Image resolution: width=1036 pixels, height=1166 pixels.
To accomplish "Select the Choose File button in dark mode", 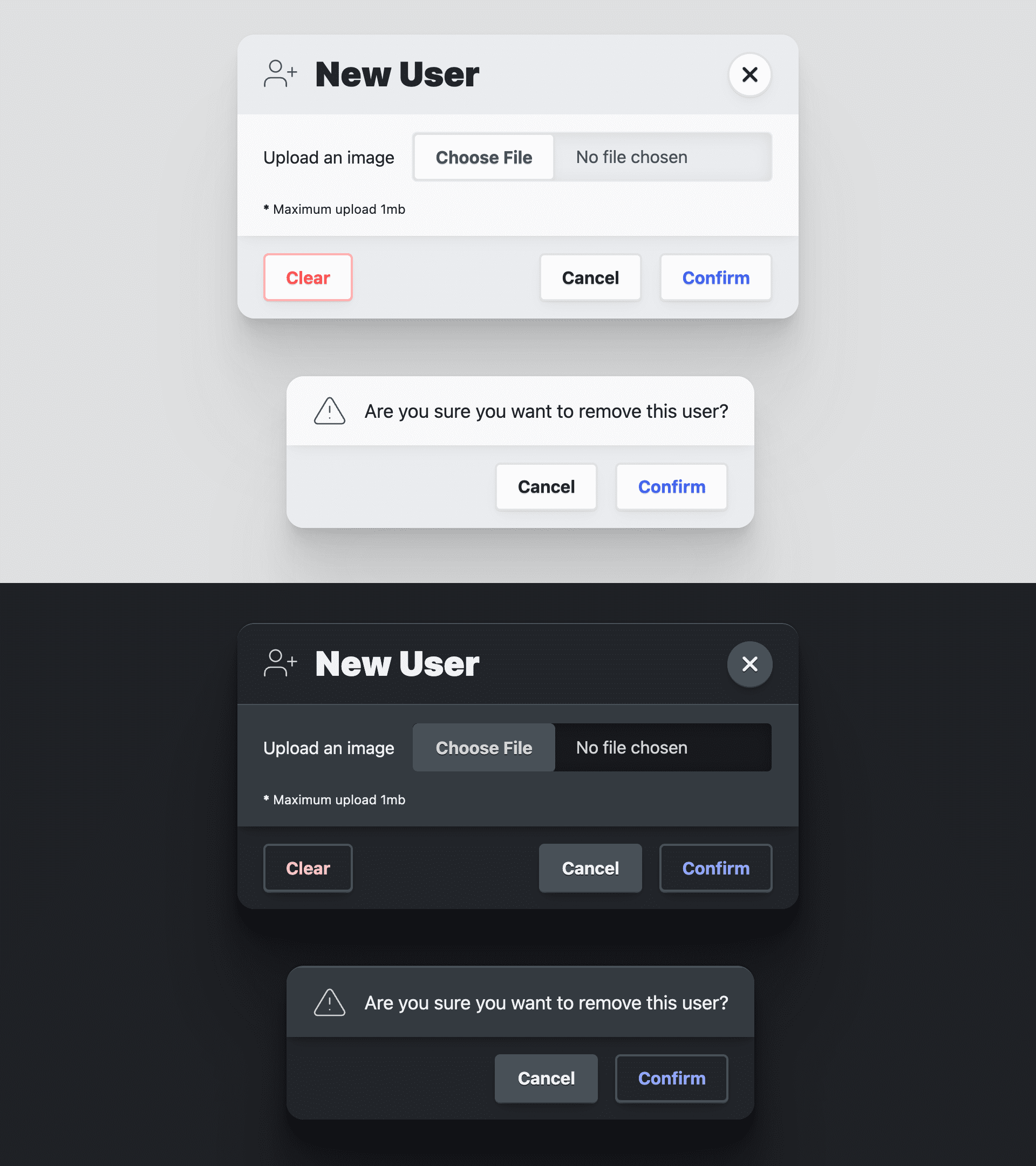I will click(x=483, y=747).
